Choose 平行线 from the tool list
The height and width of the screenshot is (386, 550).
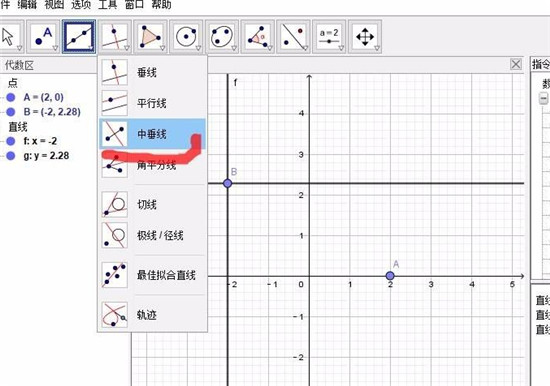click(152, 103)
